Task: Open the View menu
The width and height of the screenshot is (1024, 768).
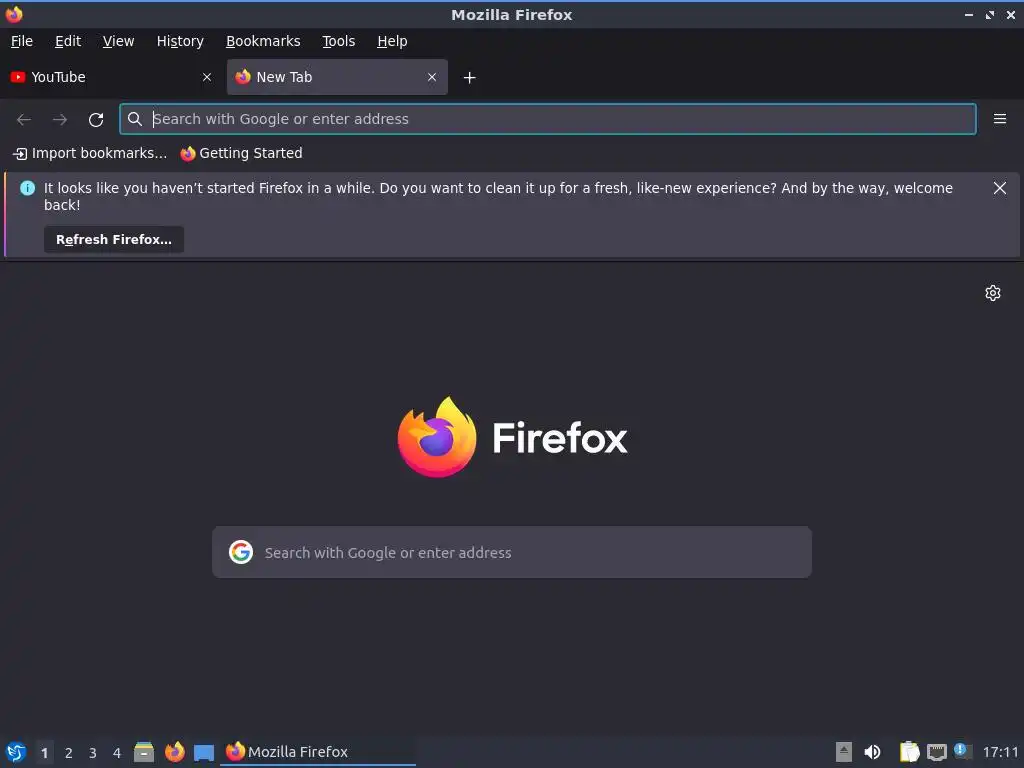Action: pos(118,41)
